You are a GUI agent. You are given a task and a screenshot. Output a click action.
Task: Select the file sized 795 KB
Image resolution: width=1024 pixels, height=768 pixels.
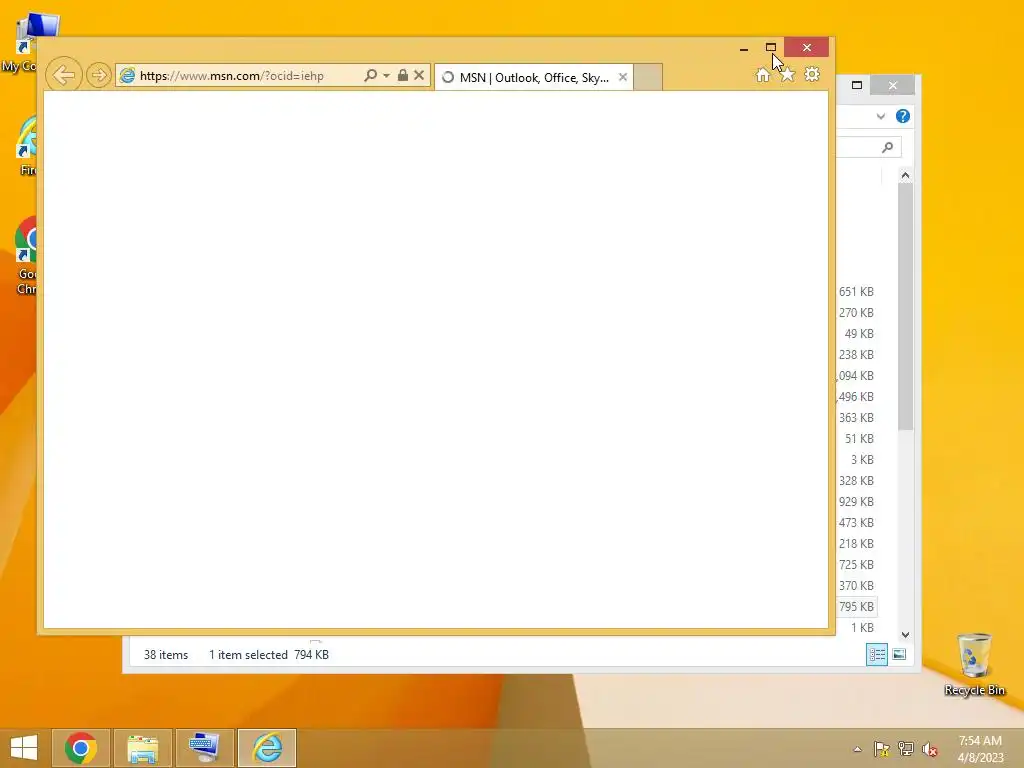pyautogui.click(x=856, y=607)
